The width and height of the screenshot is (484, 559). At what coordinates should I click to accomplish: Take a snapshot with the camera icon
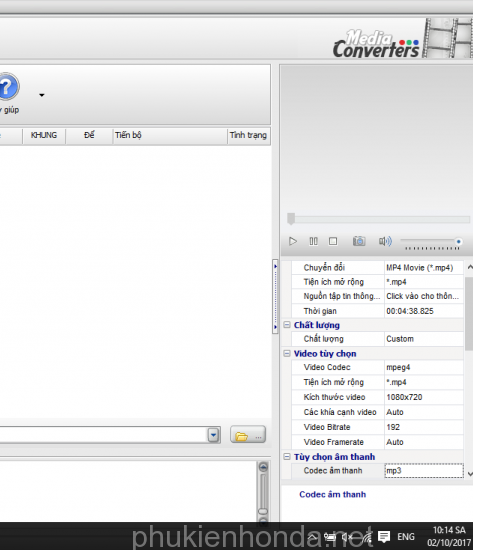[359, 241]
